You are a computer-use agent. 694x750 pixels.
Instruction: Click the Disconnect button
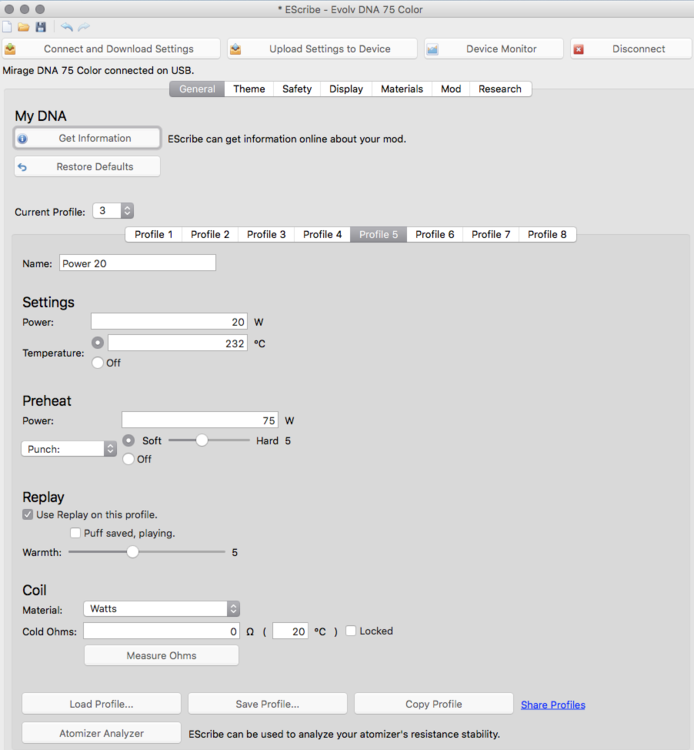[x=631, y=49]
